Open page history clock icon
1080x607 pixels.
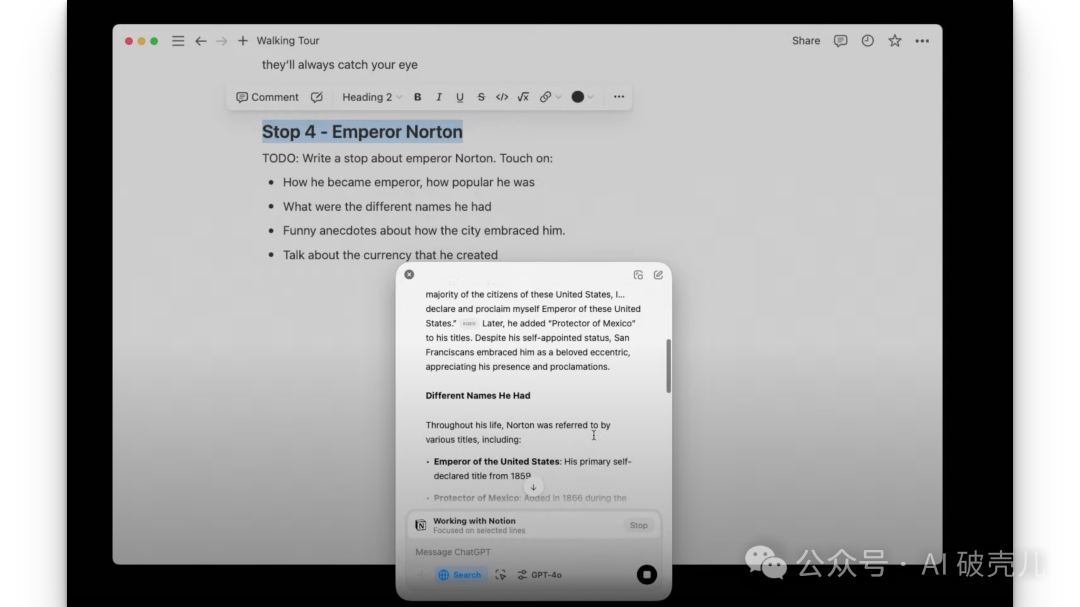(x=868, y=41)
